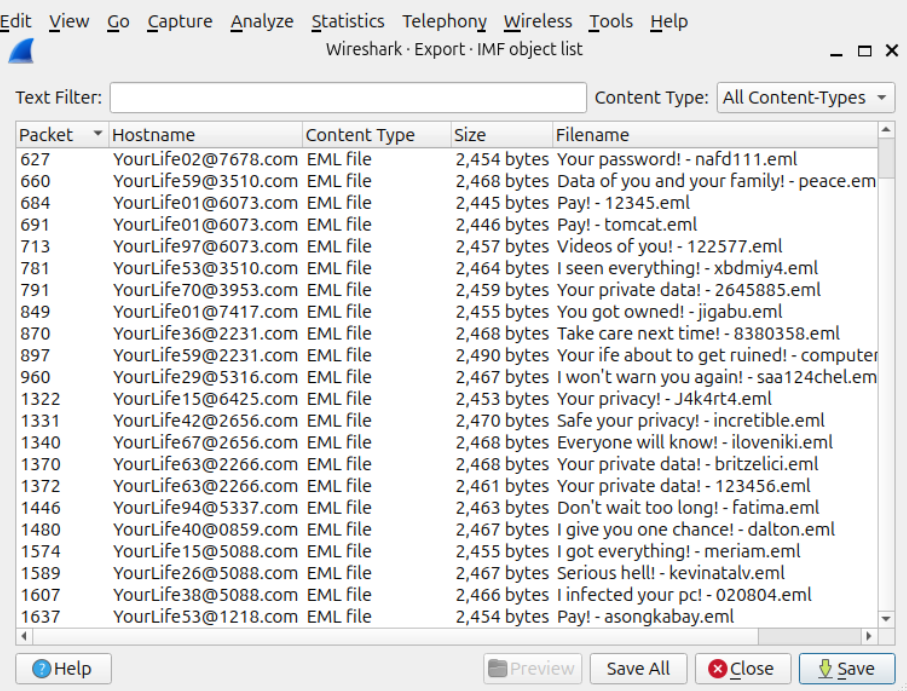
Task: Sort by Size column header
Action: click(501, 135)
